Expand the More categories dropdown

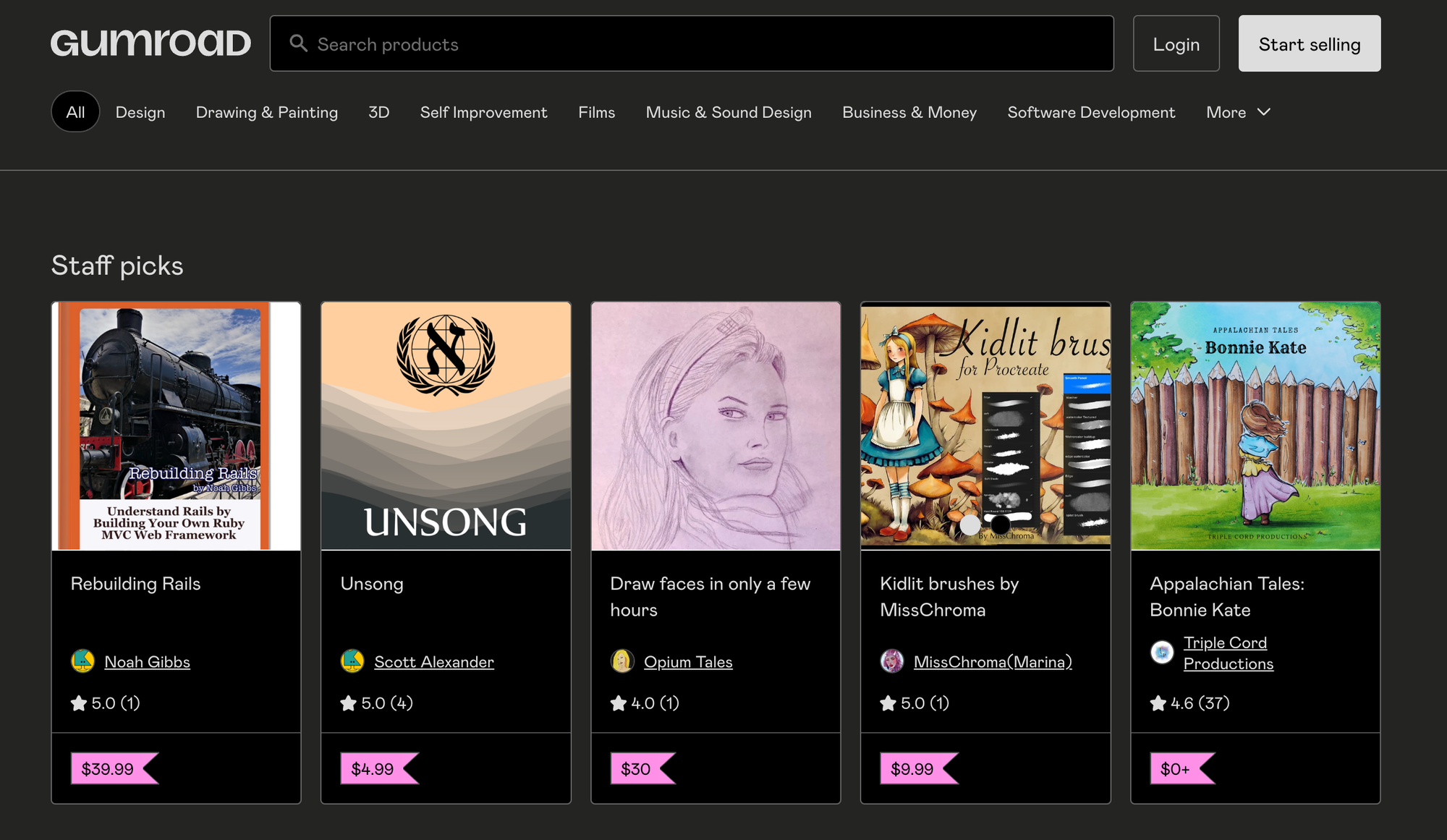1237,112
